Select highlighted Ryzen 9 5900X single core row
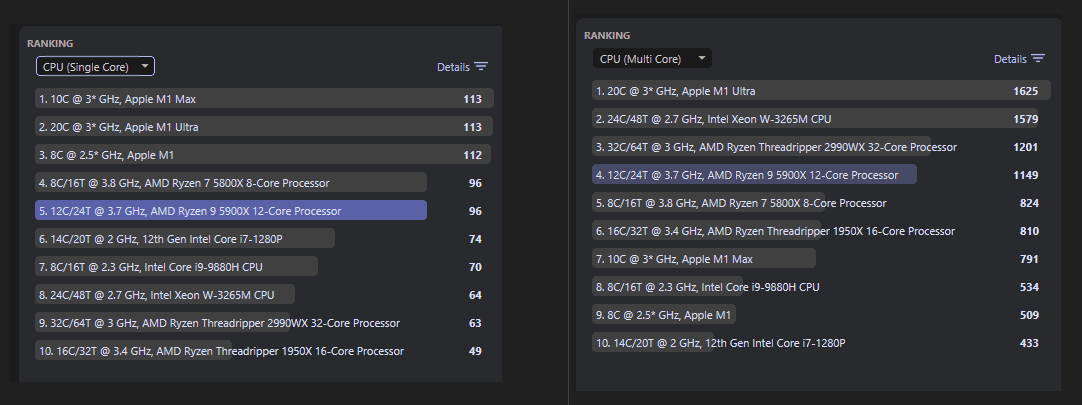The image size is (1082, 405). click(x=264, y=211)
